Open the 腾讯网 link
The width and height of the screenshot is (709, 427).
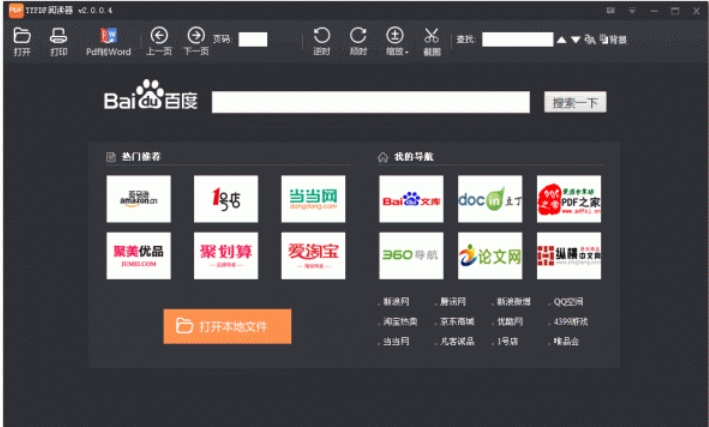click(453, 302)
